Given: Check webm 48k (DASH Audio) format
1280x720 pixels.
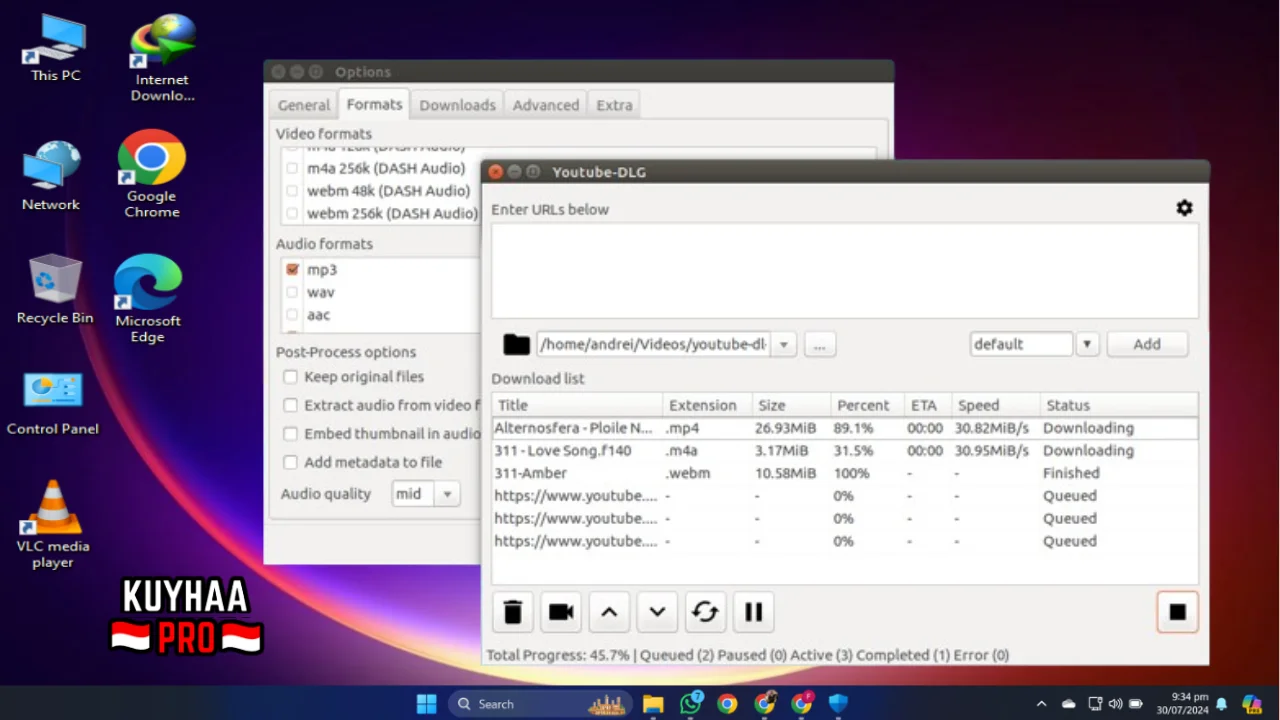Looking at the screenshot, I should click(x=292, y=191).
